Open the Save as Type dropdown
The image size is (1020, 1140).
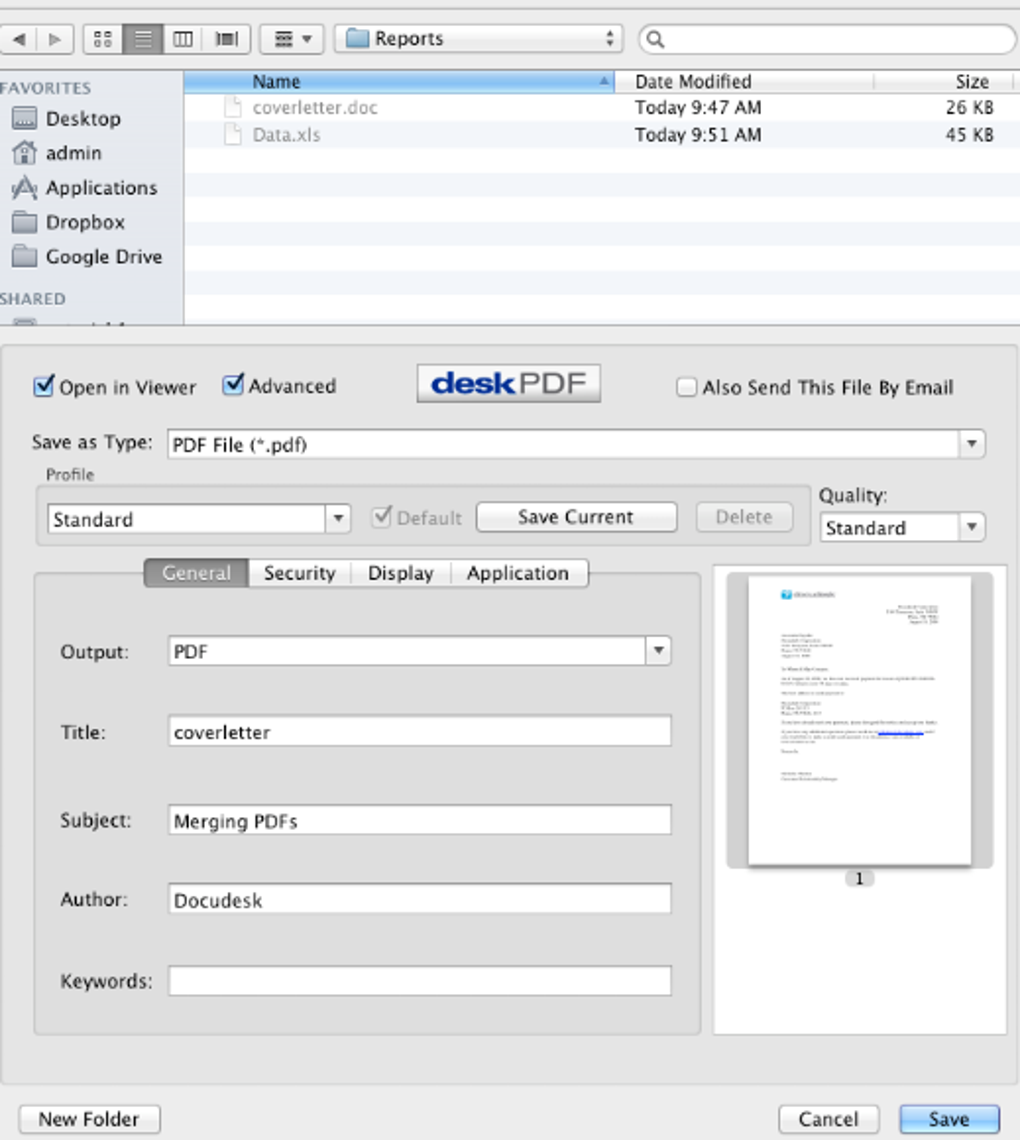tap(971, 444)
